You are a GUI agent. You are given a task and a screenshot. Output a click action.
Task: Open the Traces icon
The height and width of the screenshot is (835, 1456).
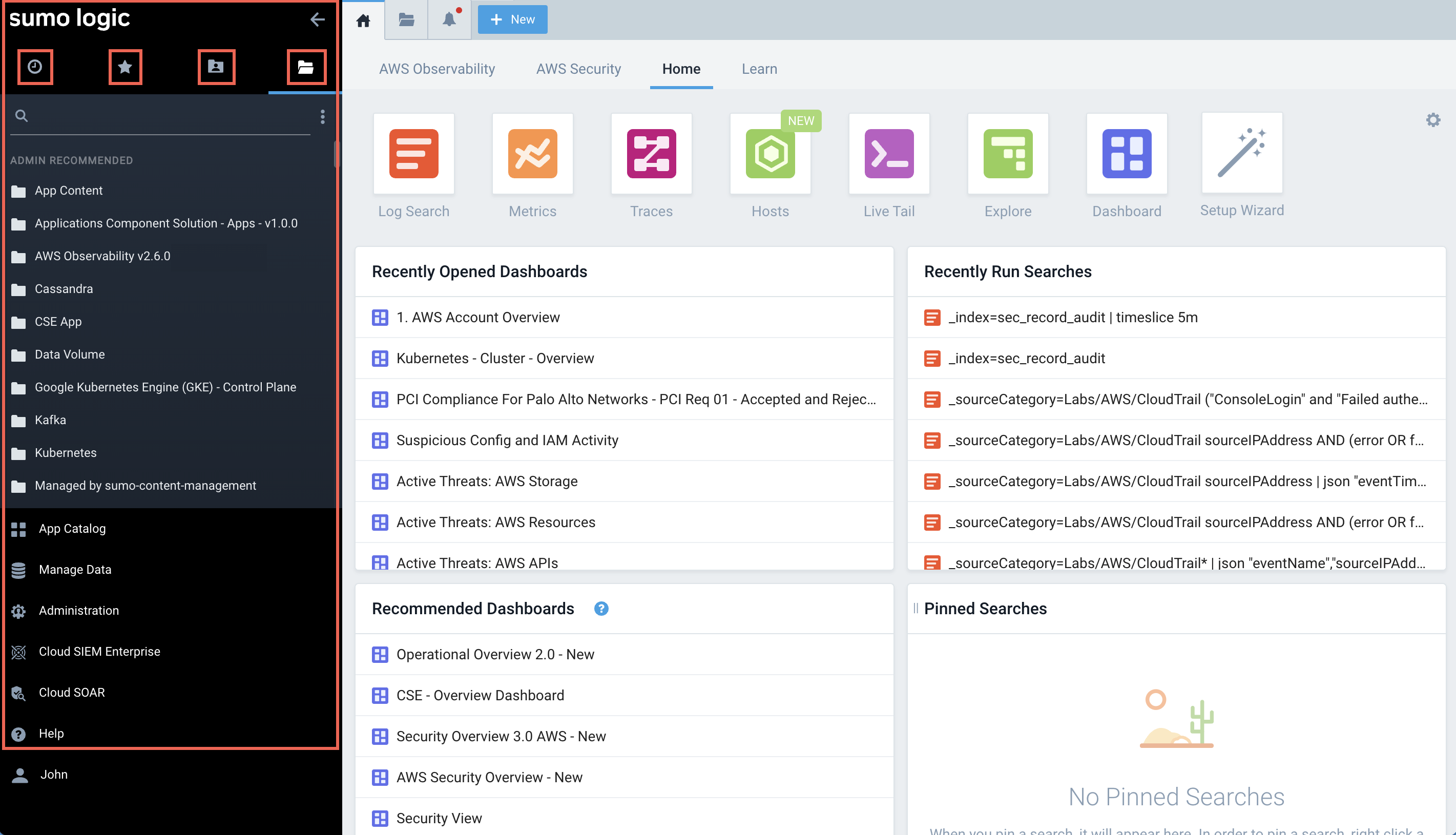pyautogui.click(x=651, y=154)
